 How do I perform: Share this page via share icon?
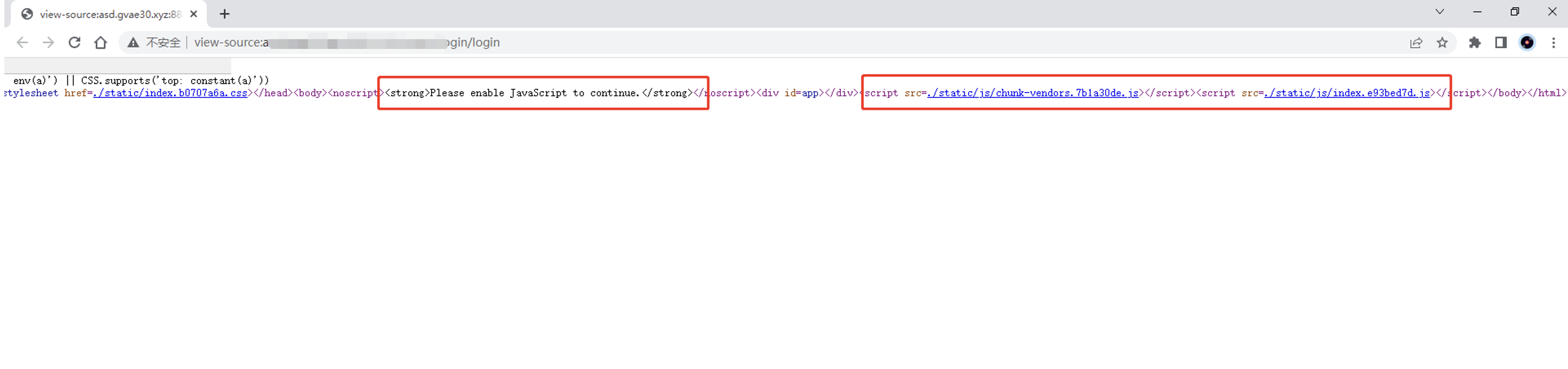point(1416,43)
